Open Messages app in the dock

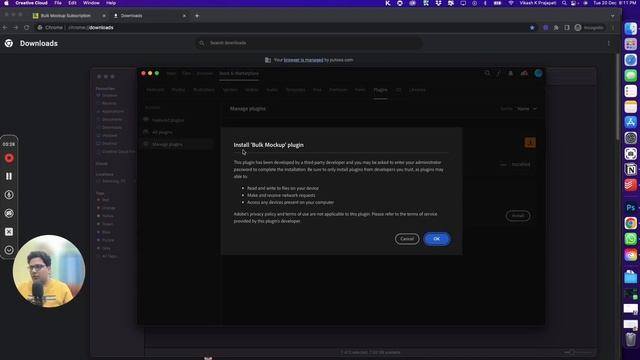(631, 76)
